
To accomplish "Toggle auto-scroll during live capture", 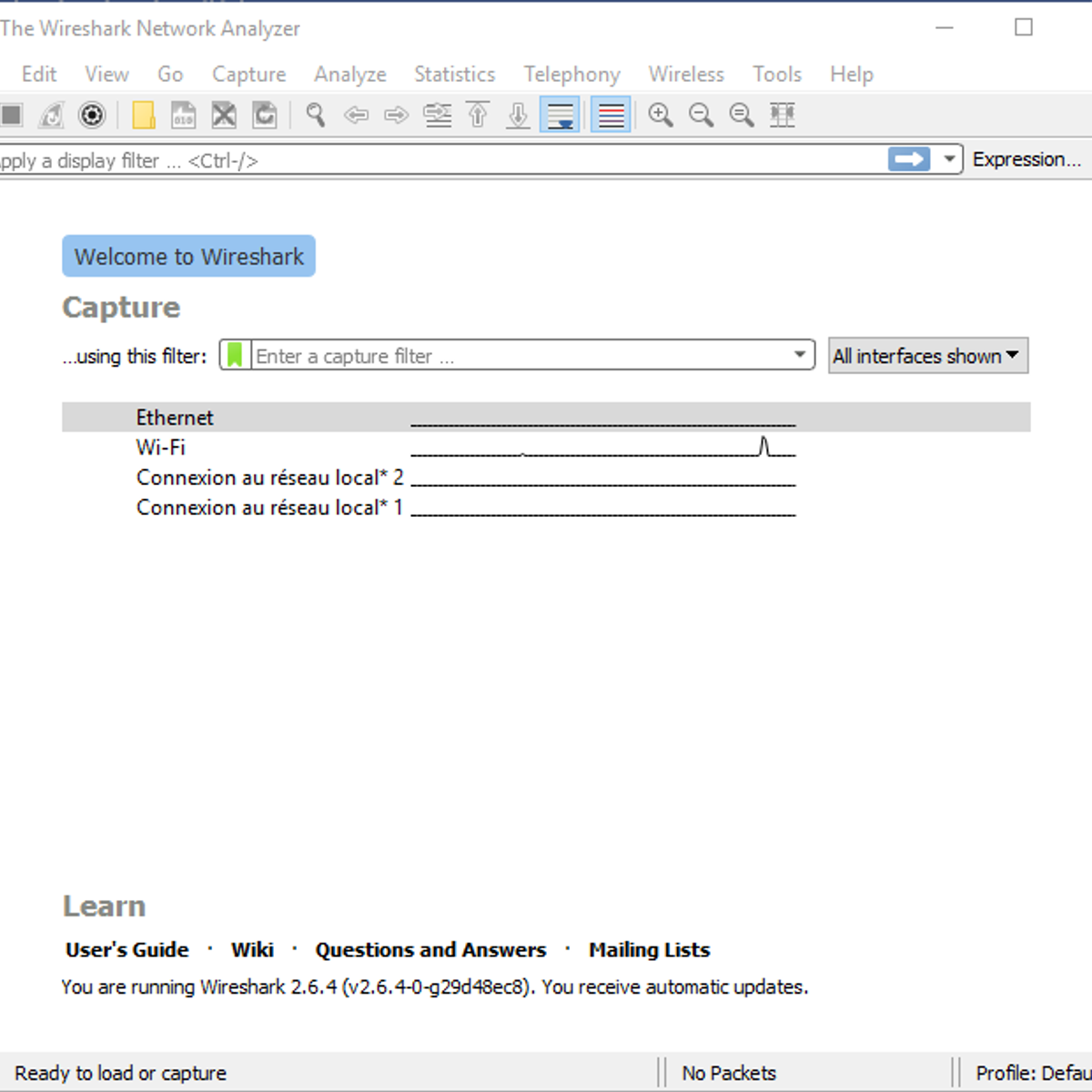I will [560, 116].
